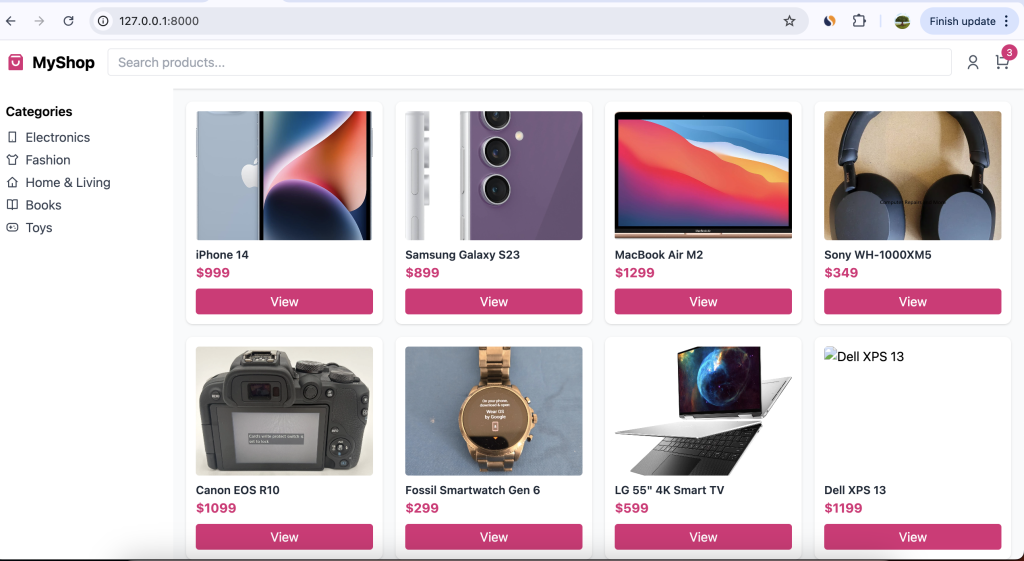Bookmark this page with the star icon
Screen dimensions: 1024x561
[x=789, y=21]
